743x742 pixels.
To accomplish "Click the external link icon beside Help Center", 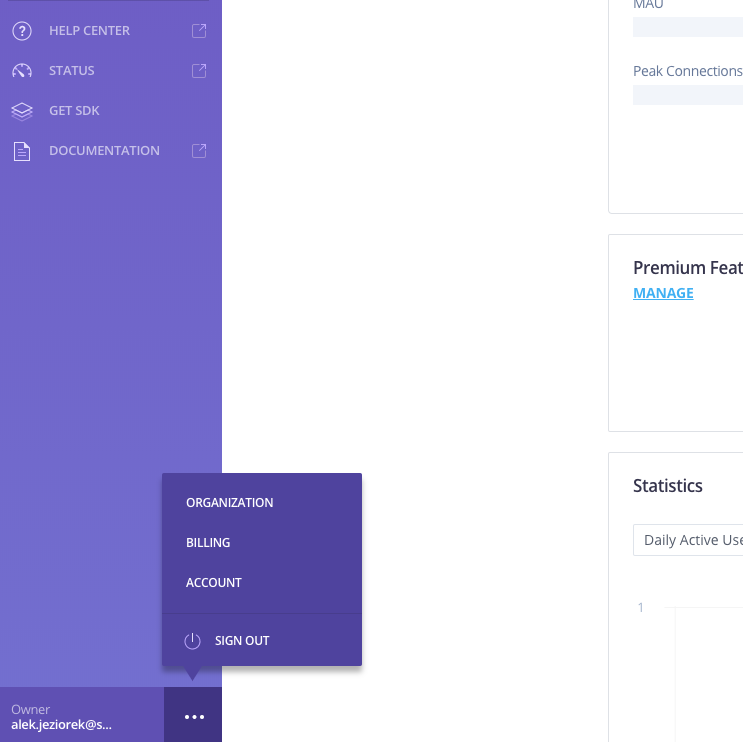I will 199,31.
